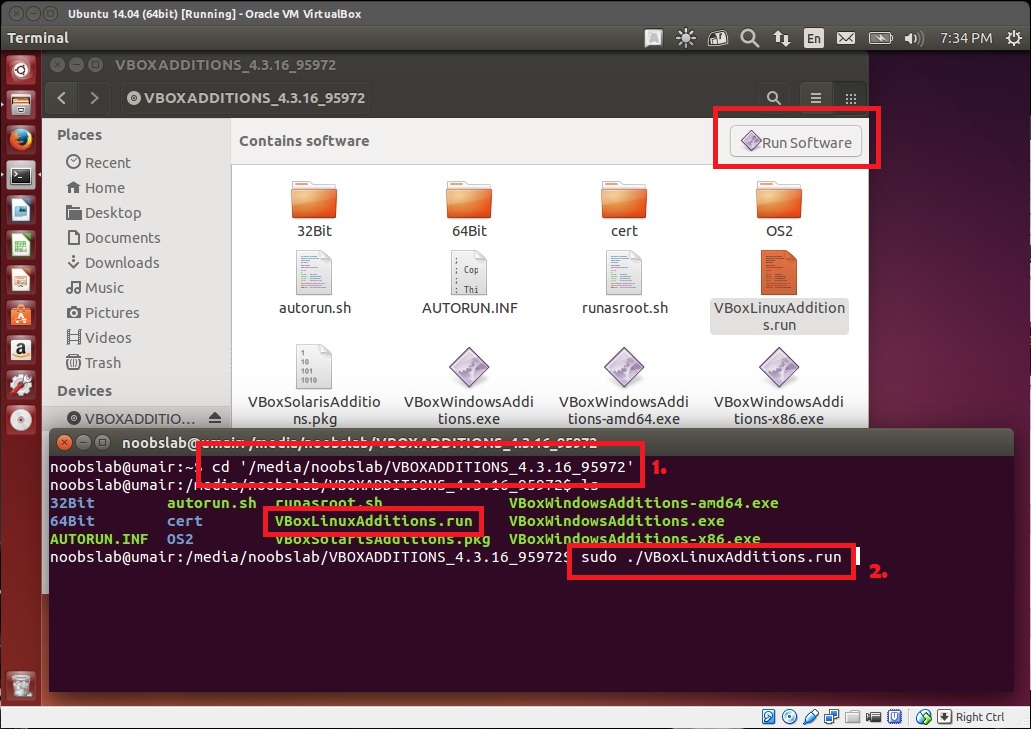Open Videos in the Places sidebar
This screenshot has height=729, width=1031.
tap(99, 337)
